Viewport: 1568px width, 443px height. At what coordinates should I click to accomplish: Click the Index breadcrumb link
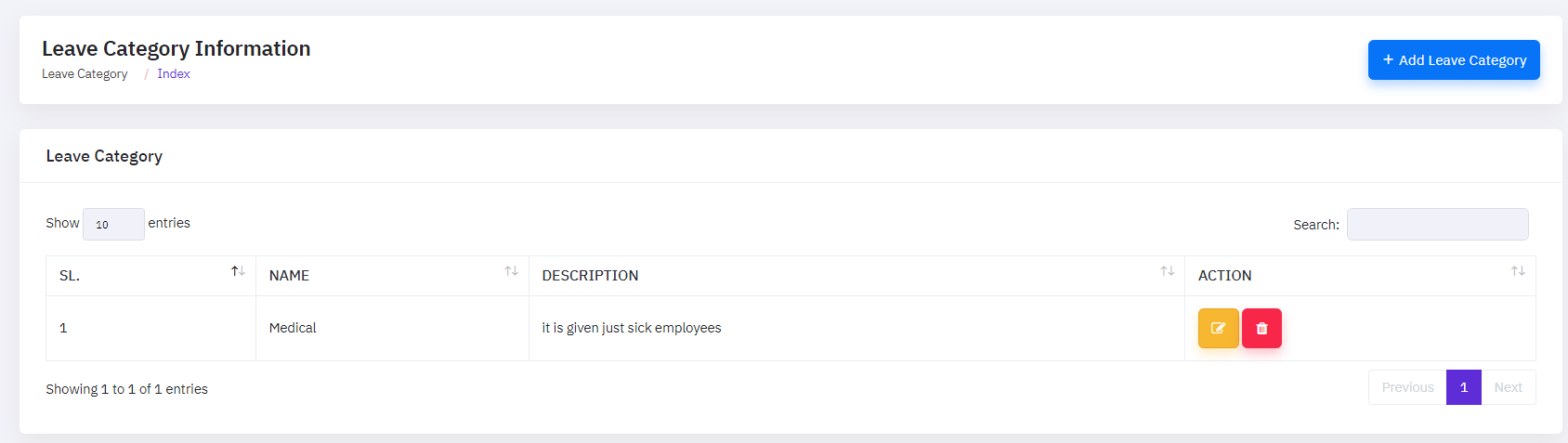[174, 74]
